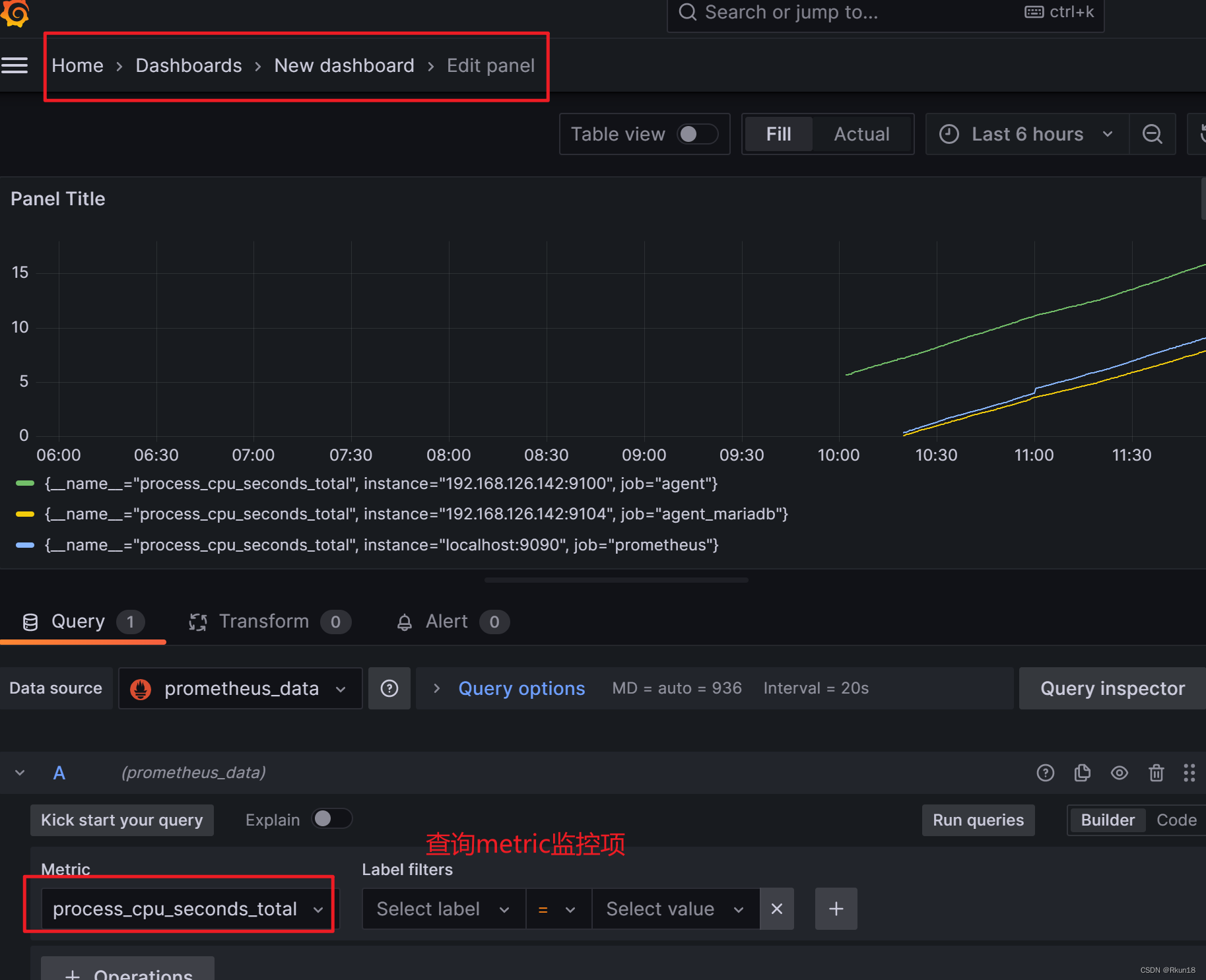This screenshot has width=1206, height=980.
Task: Click the Operations add button
Action: (128, 970)
